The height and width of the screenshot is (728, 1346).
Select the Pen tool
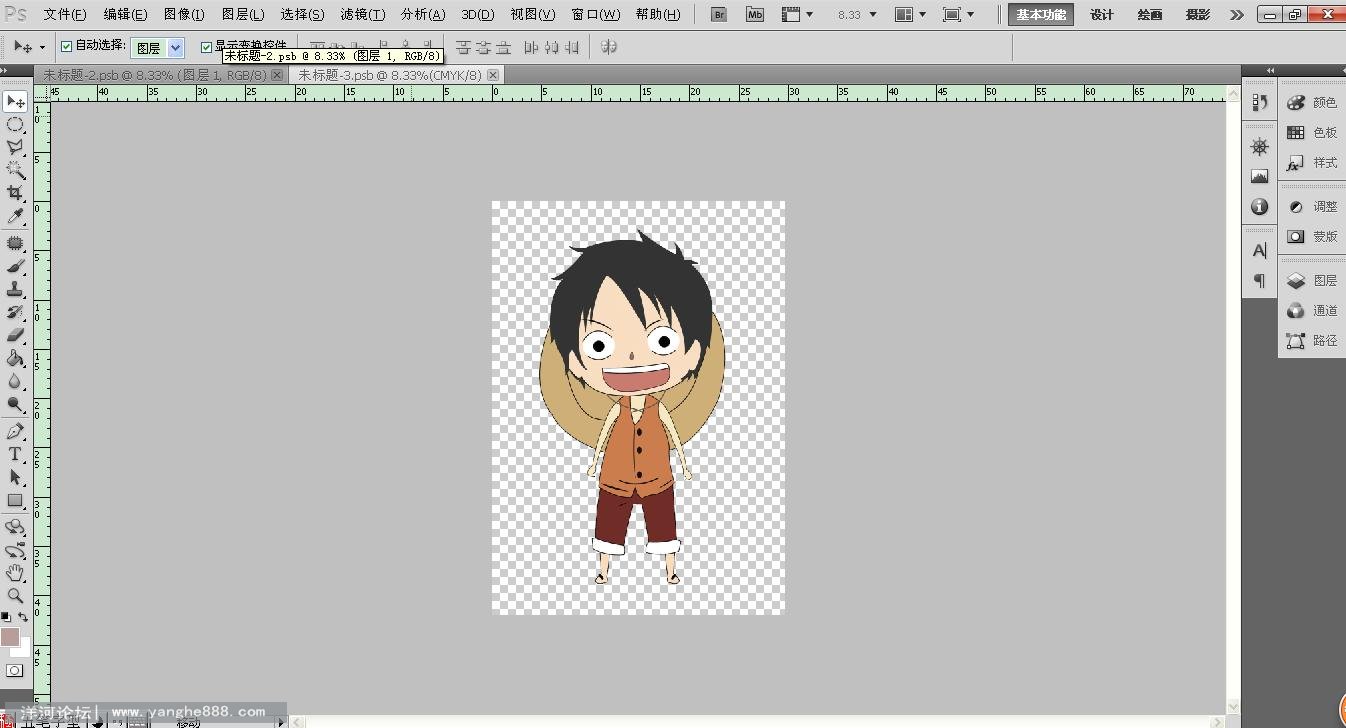[15, 431]
